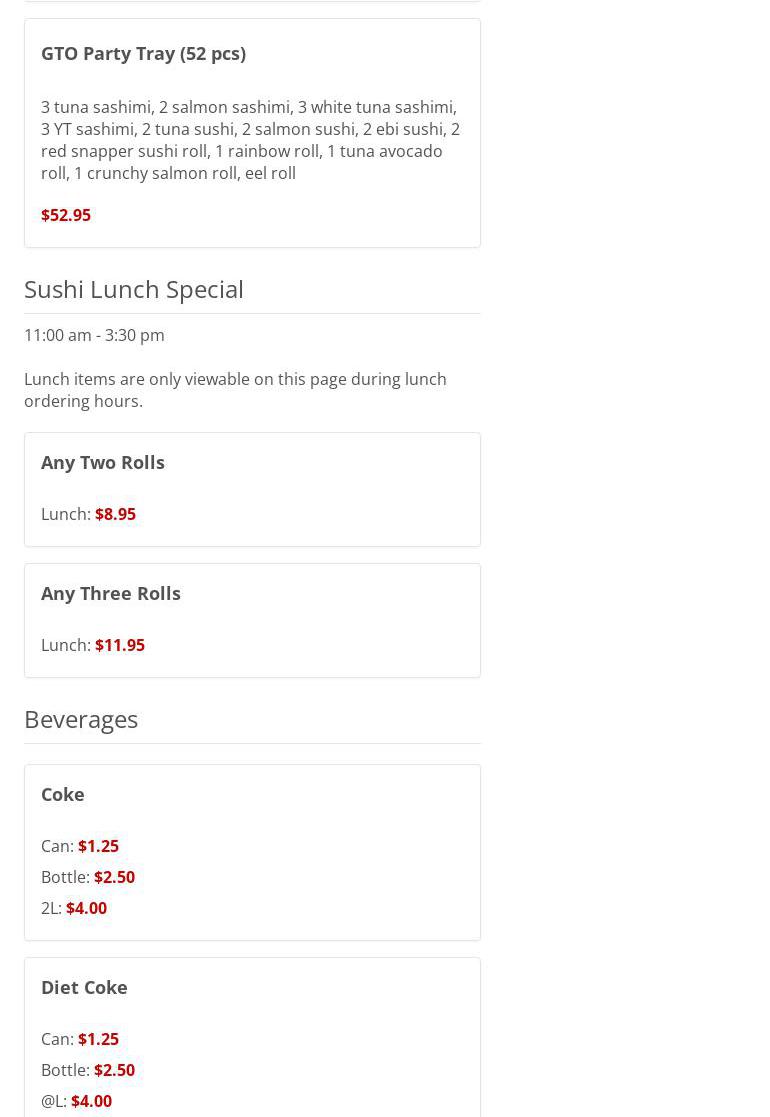This screenshot has height=1117, width=770.
Task: Click the lunch ordering hours notice
Action: pos(235,390)
